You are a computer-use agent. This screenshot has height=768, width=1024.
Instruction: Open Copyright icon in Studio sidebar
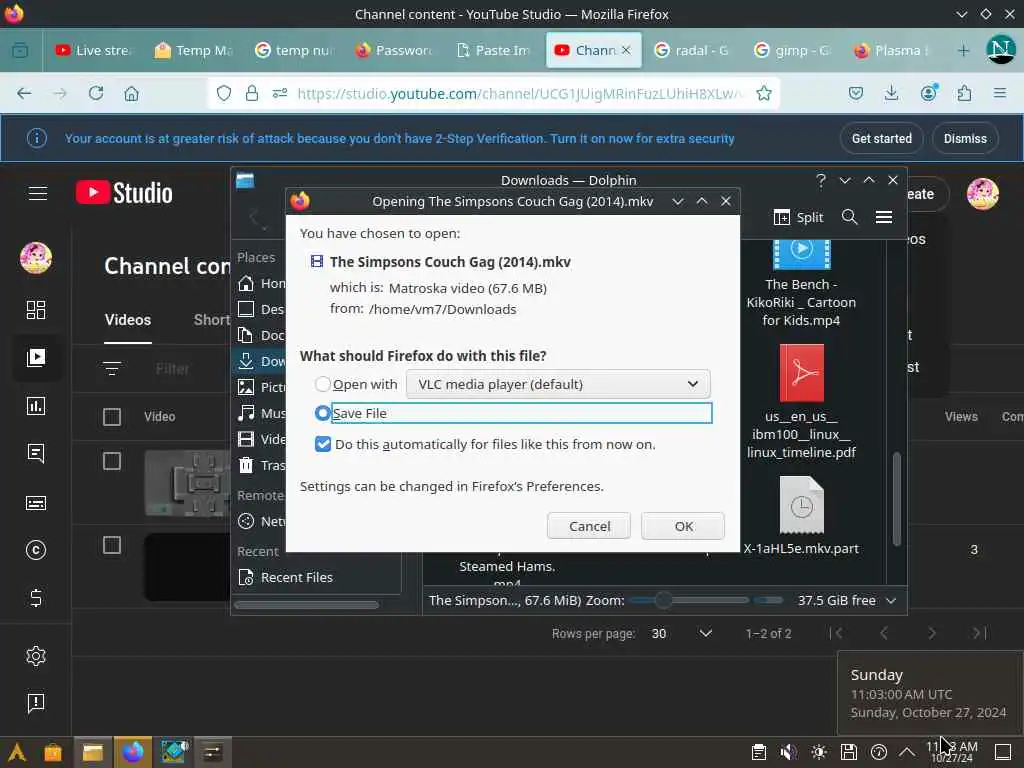(36, 550)
